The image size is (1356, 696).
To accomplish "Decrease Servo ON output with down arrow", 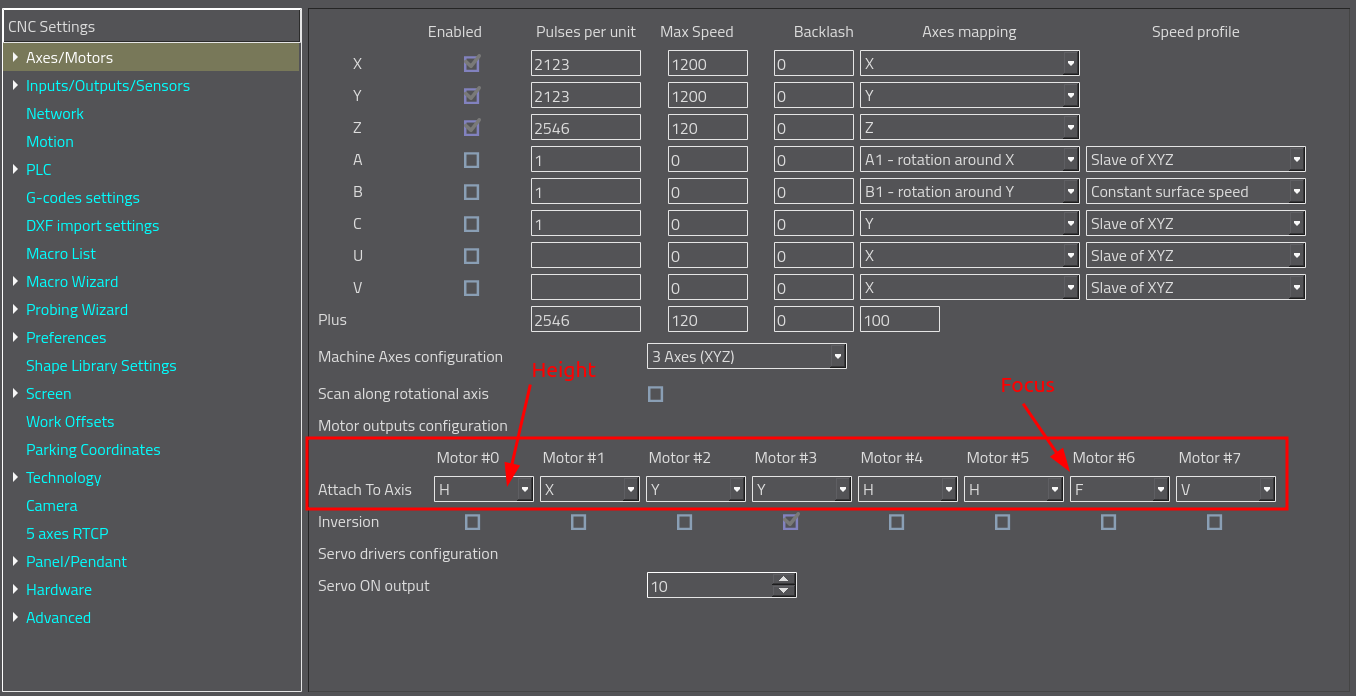I will click(783, 591).
